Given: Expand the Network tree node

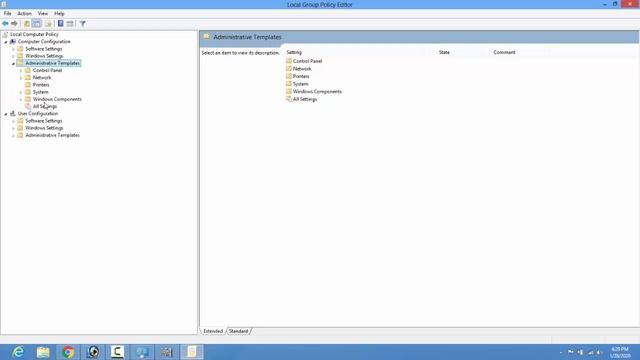Looking at the screenshot, I should click(x=21, y=78).
